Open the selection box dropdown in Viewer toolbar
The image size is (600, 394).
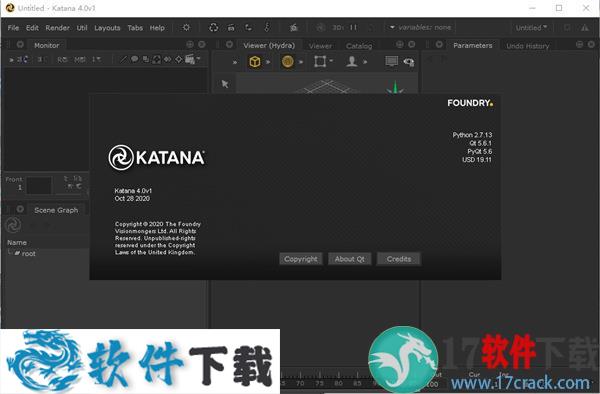point(323,61)
